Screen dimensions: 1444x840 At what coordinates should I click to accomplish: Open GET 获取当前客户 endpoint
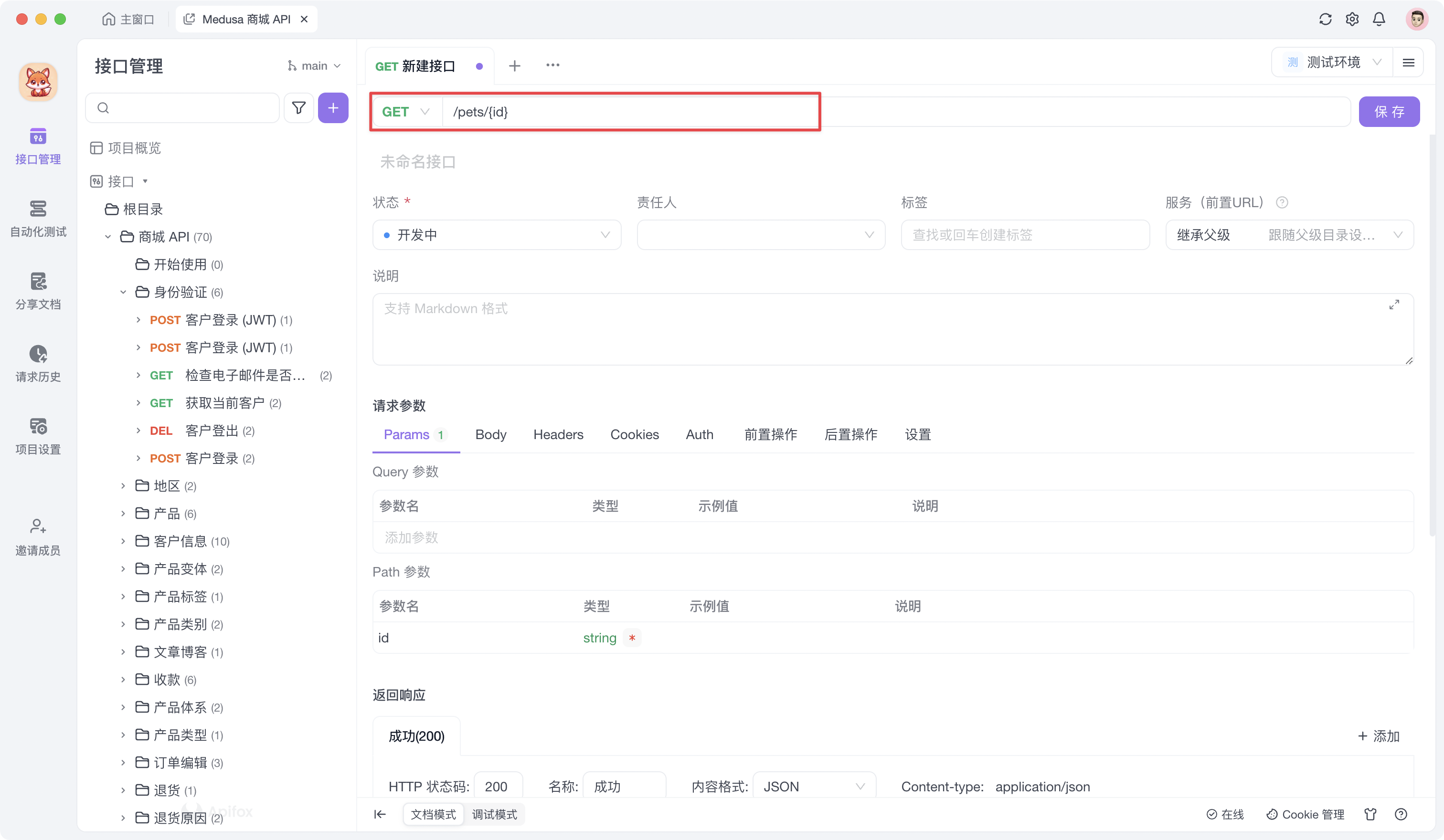(215, 403)
